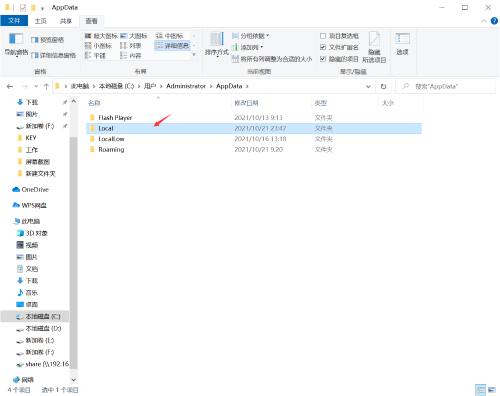Viewport: 500px width, 396px height.
Task: Open WPS网盘 in the sidebar
Action: tap(30, 205)
